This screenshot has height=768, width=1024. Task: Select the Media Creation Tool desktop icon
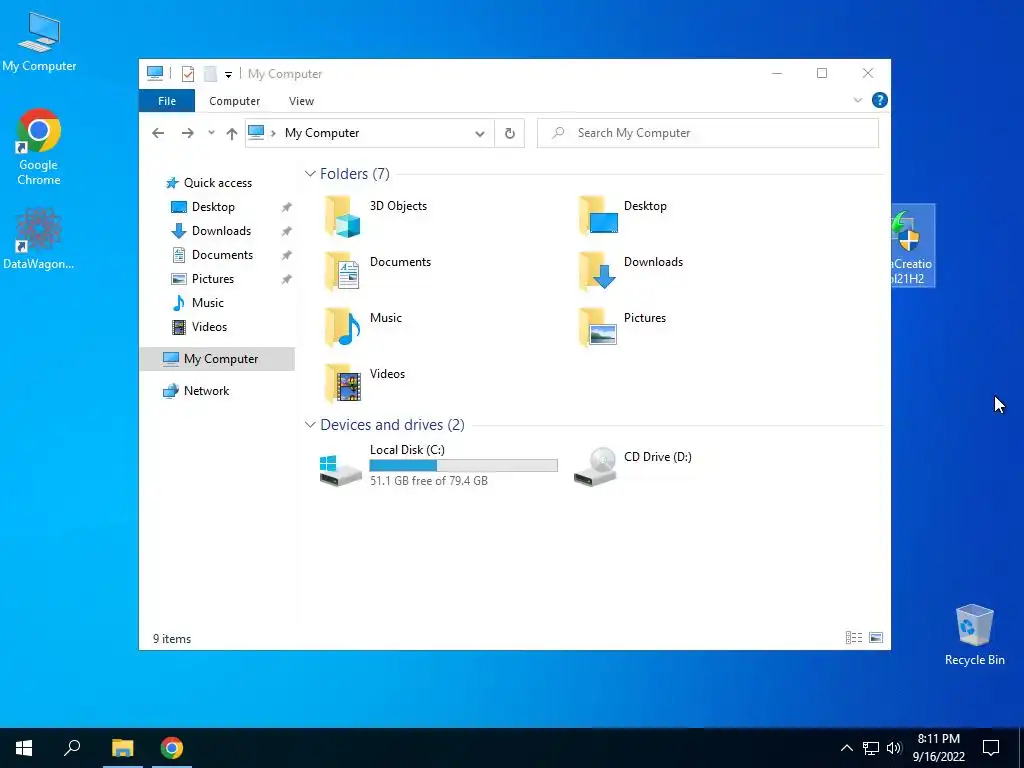pos(913,246)
